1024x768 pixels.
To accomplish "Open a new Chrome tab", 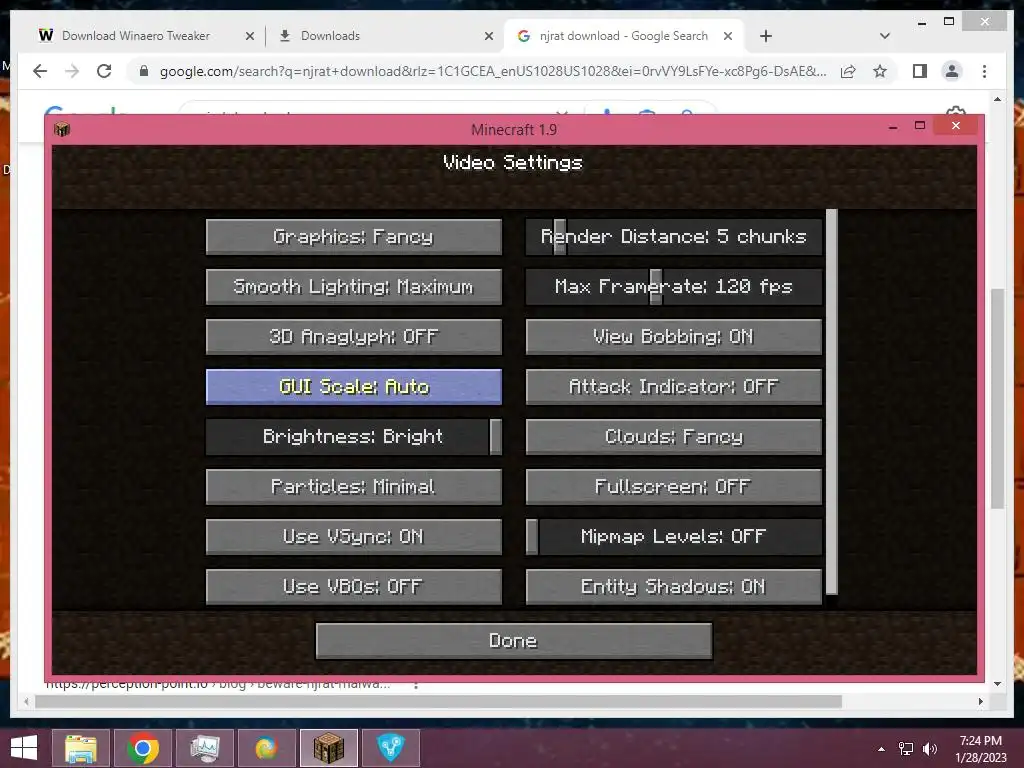I will pyautogui.click(x=766, y=37).
